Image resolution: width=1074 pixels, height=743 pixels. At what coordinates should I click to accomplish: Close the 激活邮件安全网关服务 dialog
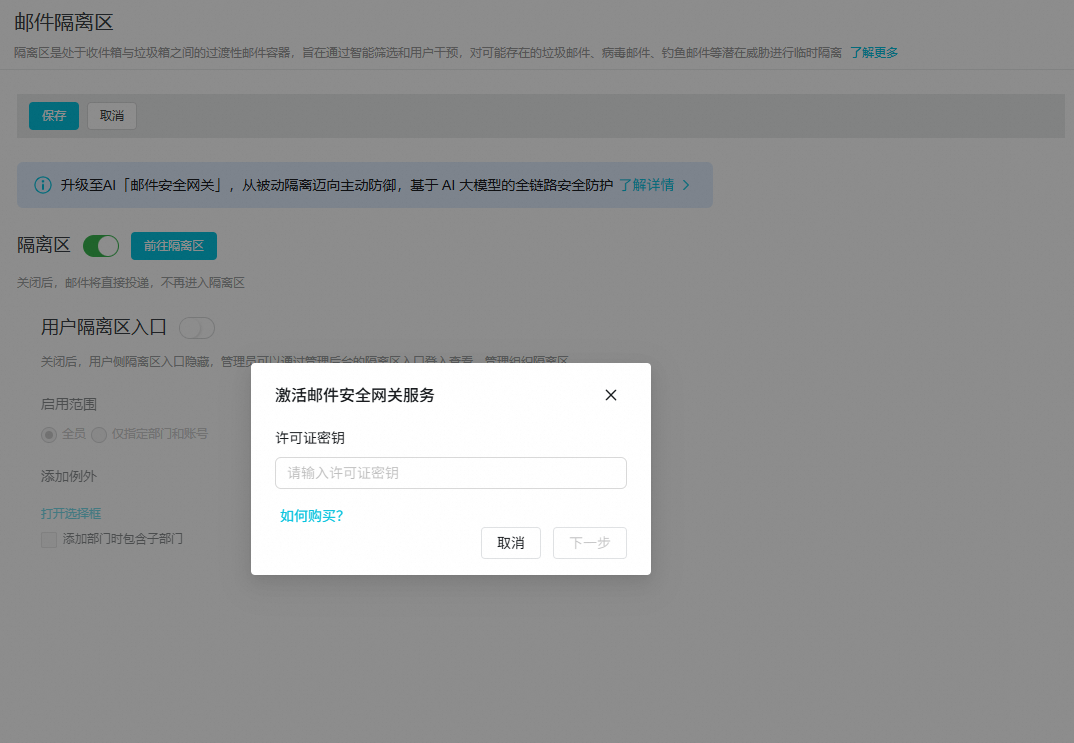pyautogui.click(x=611, y=395)
